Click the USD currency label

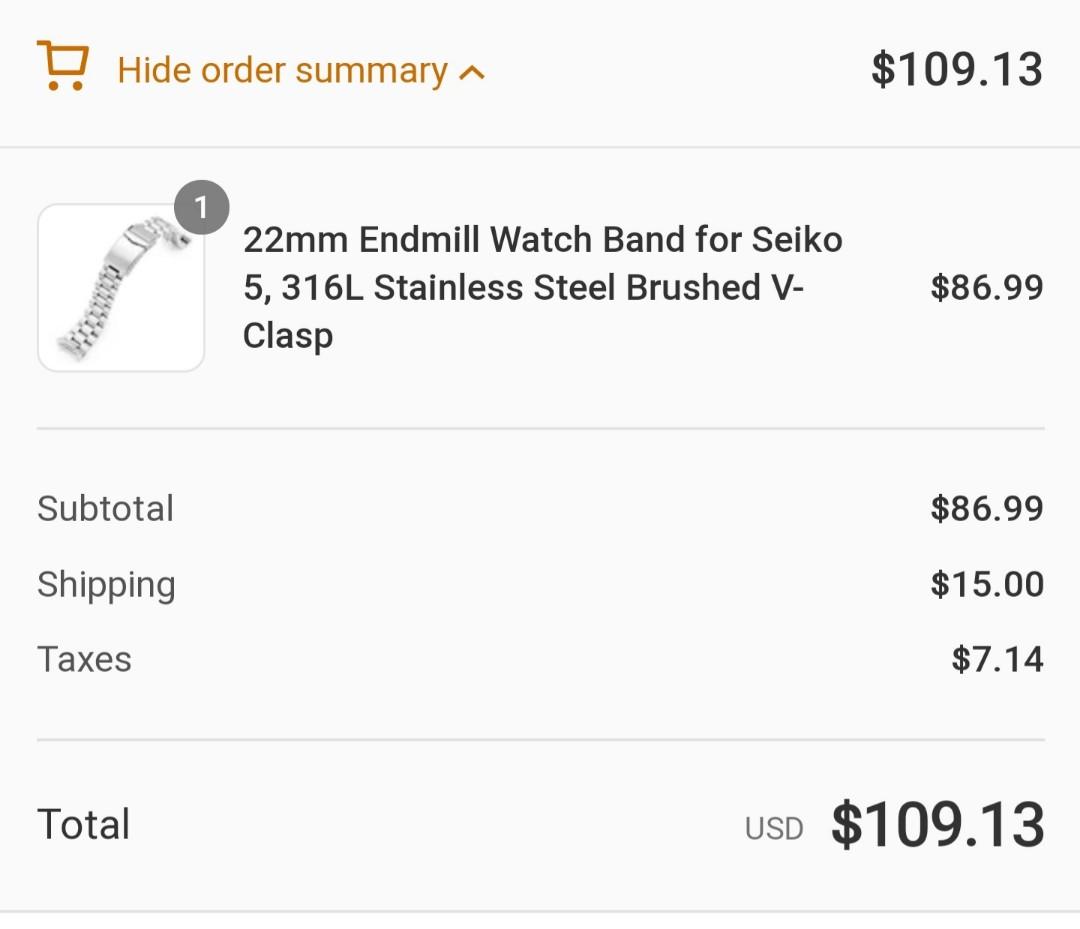point(774,827)
